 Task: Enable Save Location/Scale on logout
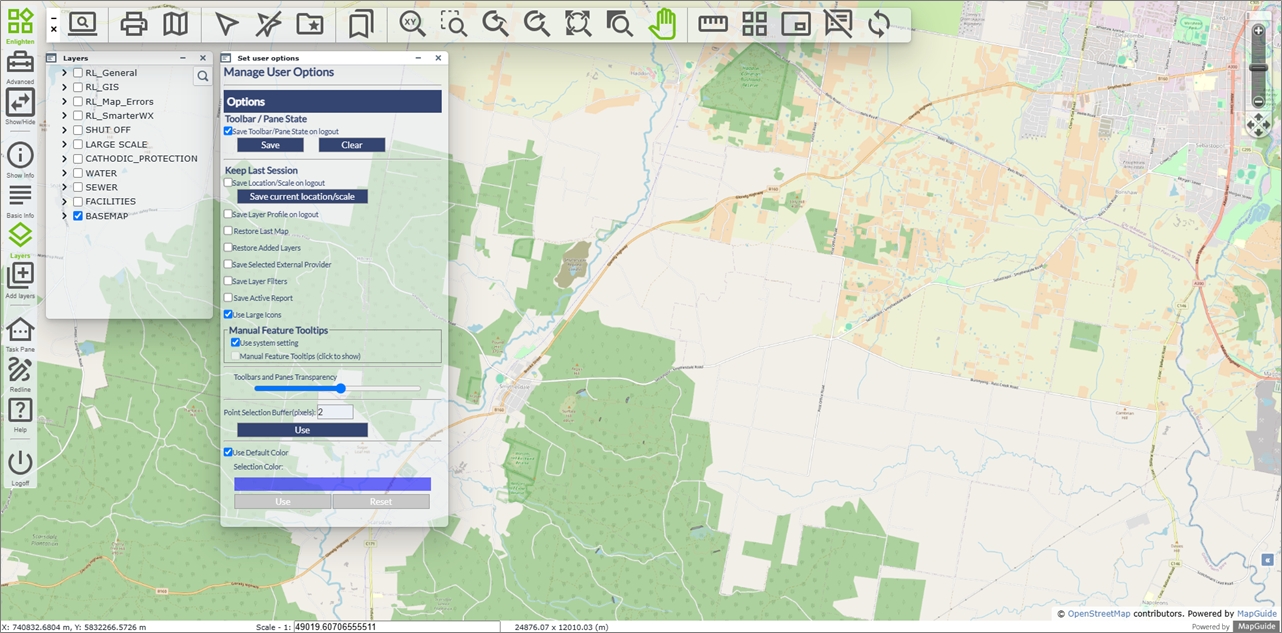tap(228, 183)
